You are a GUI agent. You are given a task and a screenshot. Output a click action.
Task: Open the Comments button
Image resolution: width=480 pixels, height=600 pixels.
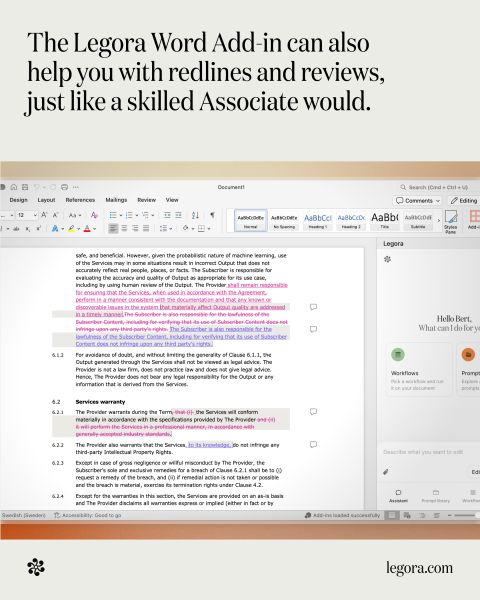pyautogui.click(x=417, y=201)
